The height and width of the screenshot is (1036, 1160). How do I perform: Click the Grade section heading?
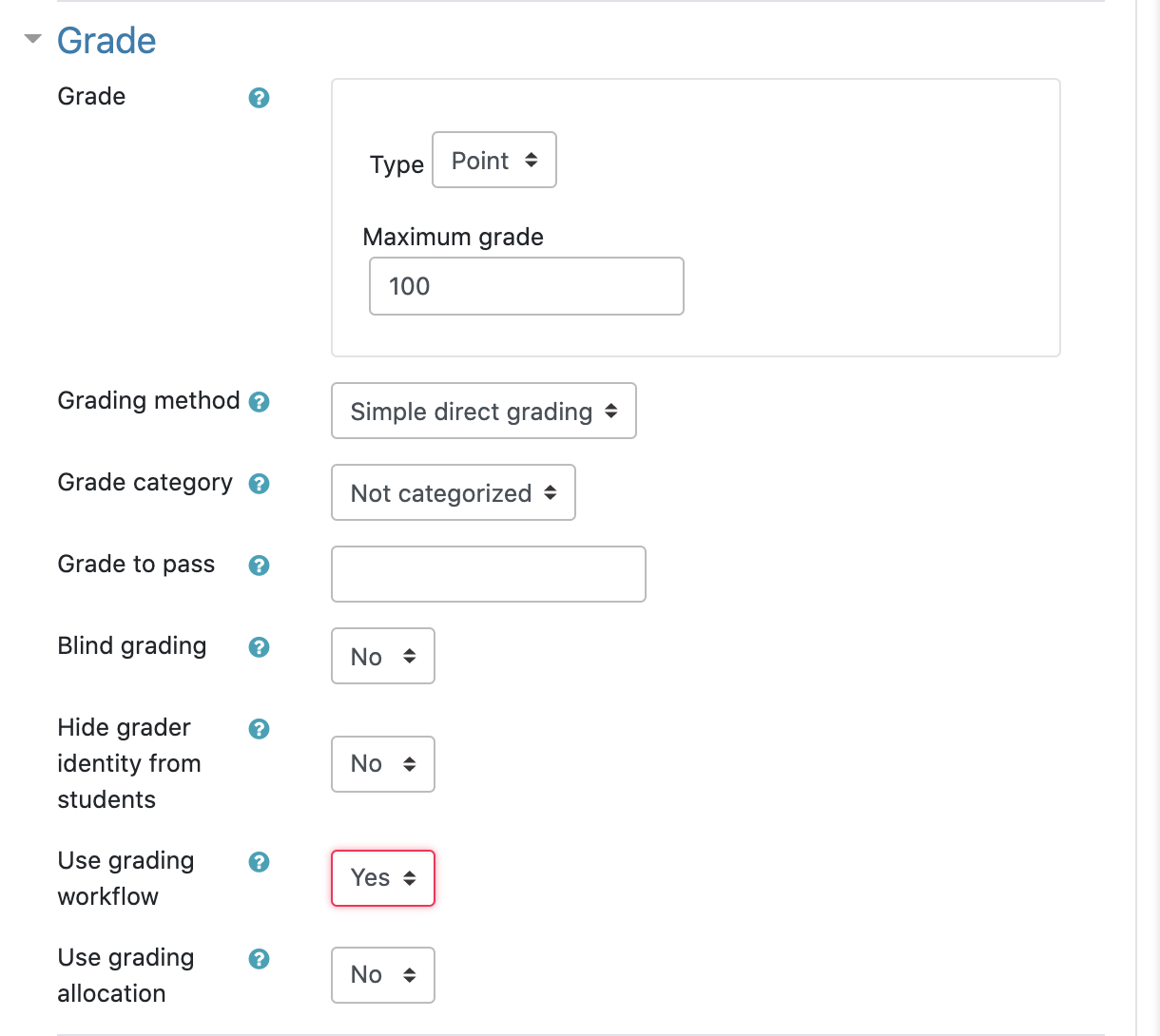point(106,40)
